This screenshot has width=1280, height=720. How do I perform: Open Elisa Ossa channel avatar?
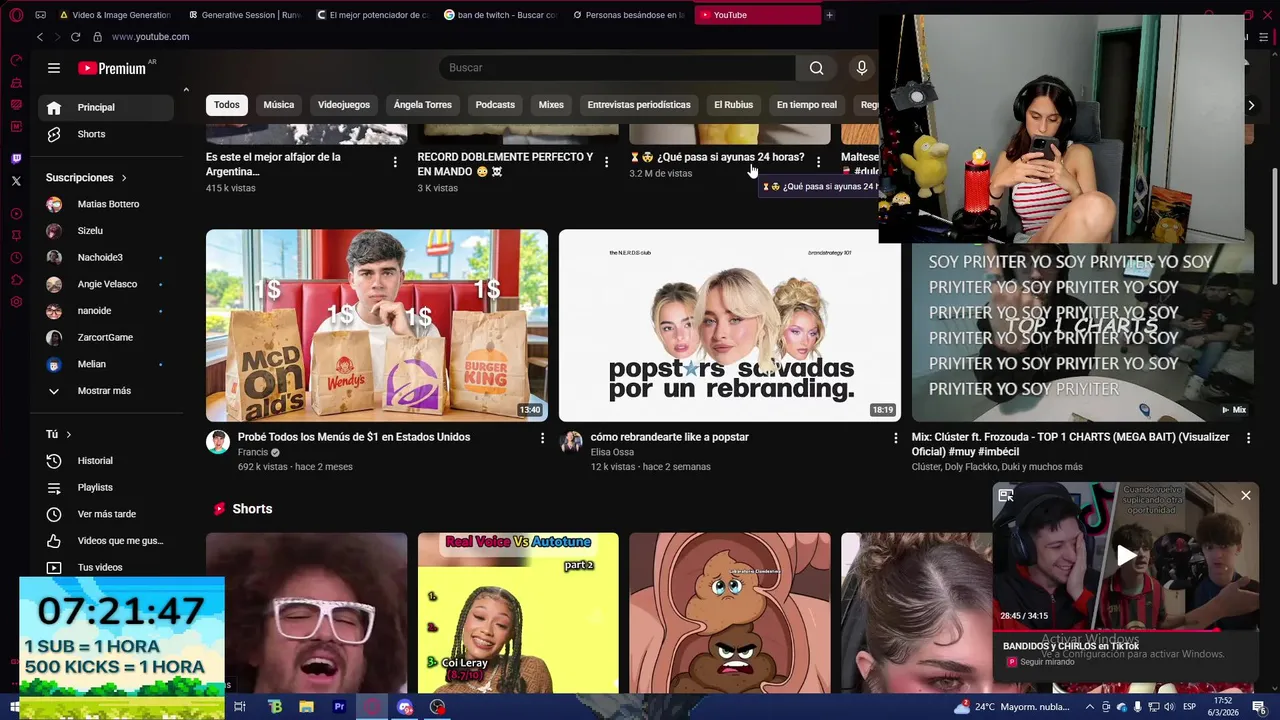[571, 442]
